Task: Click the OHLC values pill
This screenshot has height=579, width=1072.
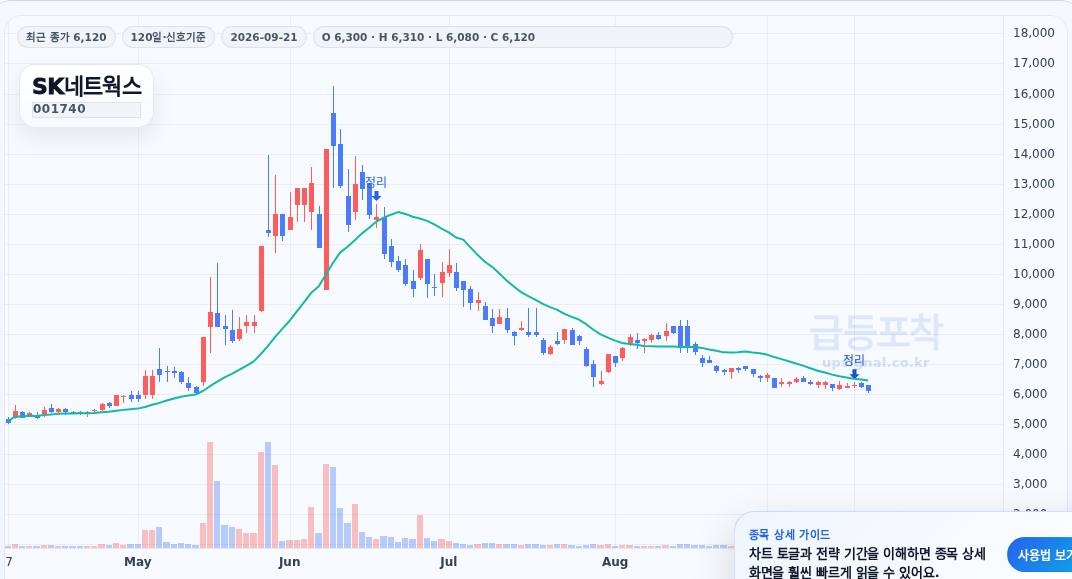Action: tap(522, 37)
